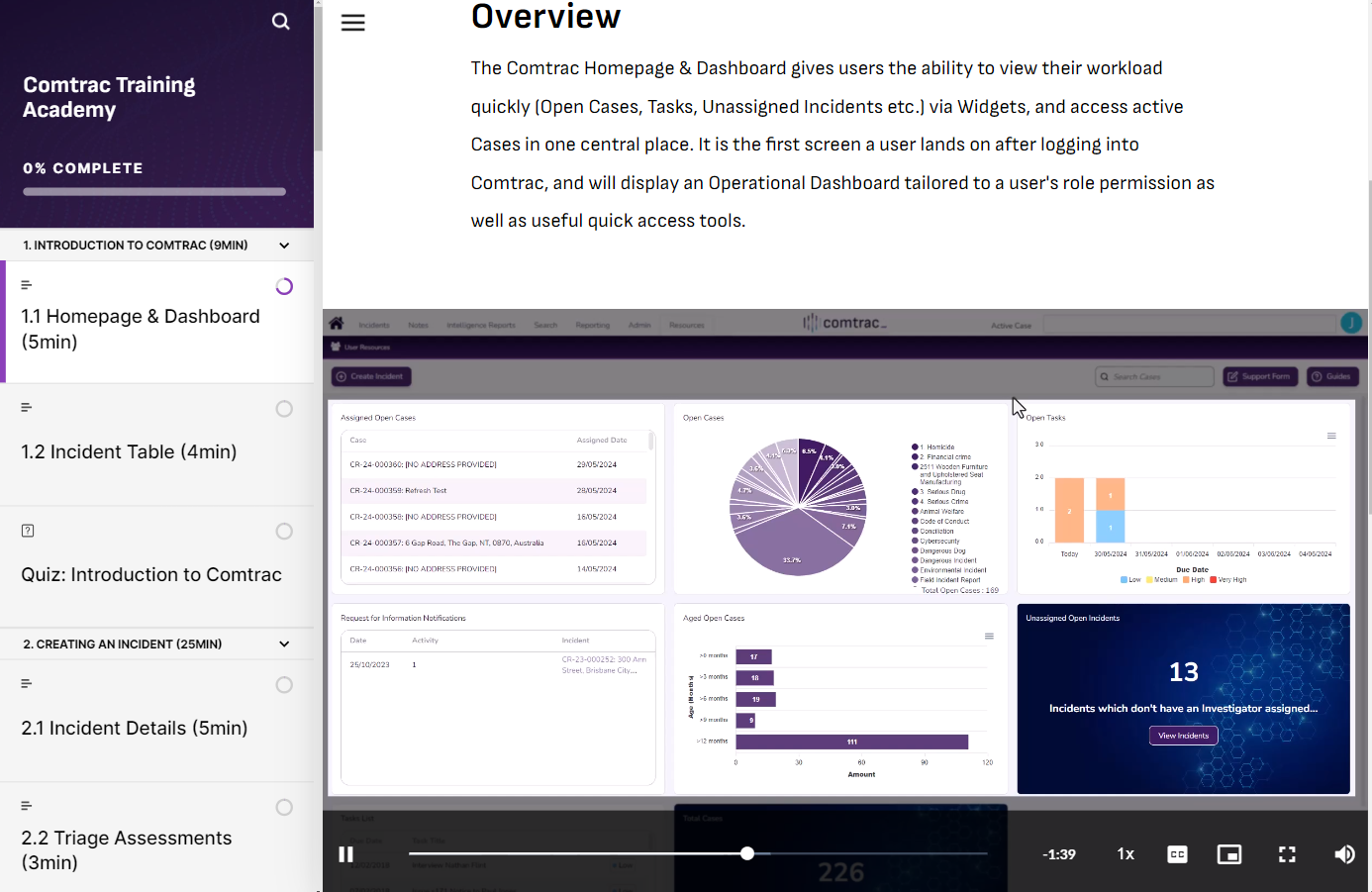
Task: Enter fullscreen video mode
Action: 1287,854
